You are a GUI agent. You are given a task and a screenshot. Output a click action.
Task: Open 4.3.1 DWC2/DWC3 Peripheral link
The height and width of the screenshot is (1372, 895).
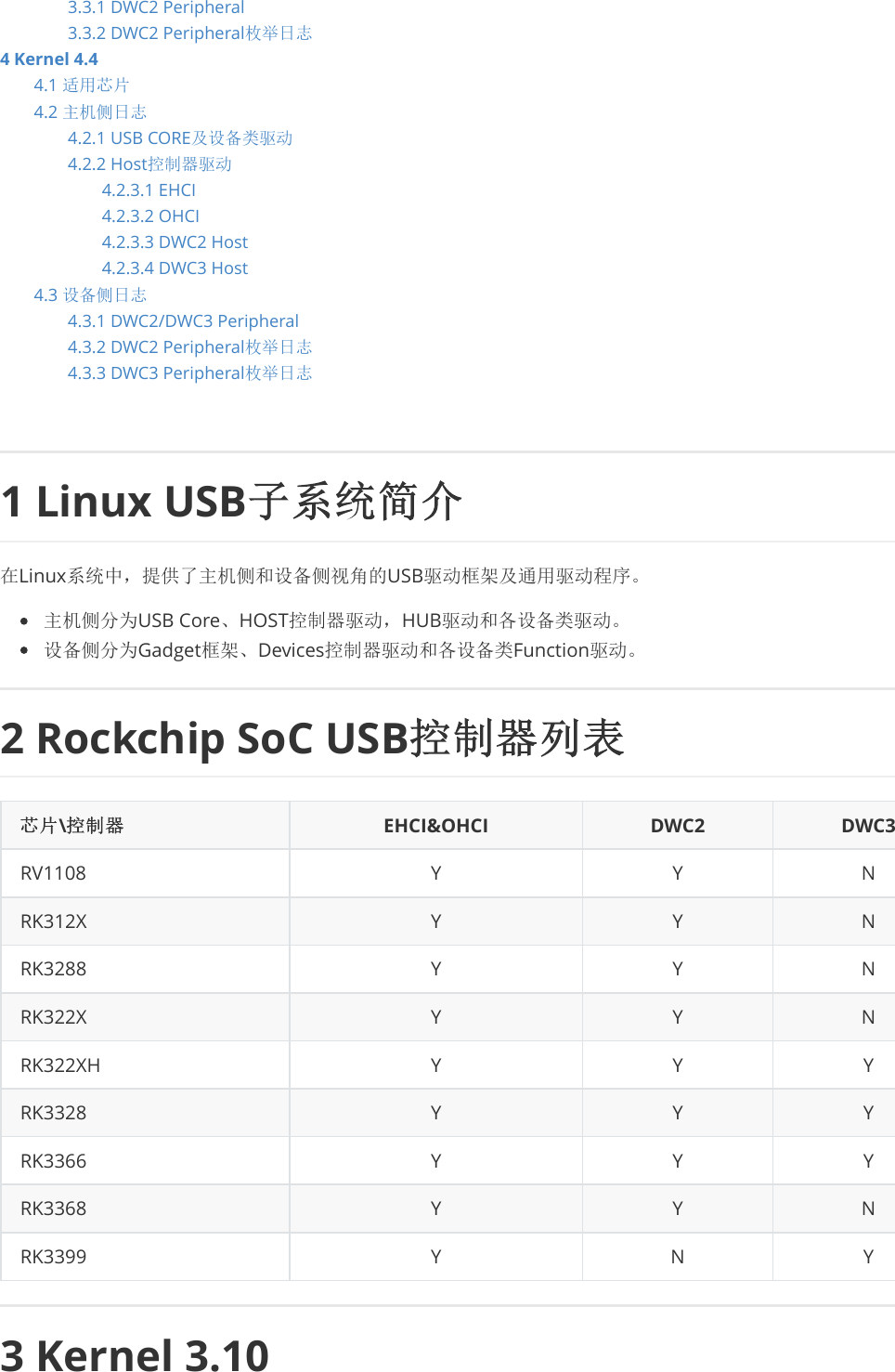183,320
